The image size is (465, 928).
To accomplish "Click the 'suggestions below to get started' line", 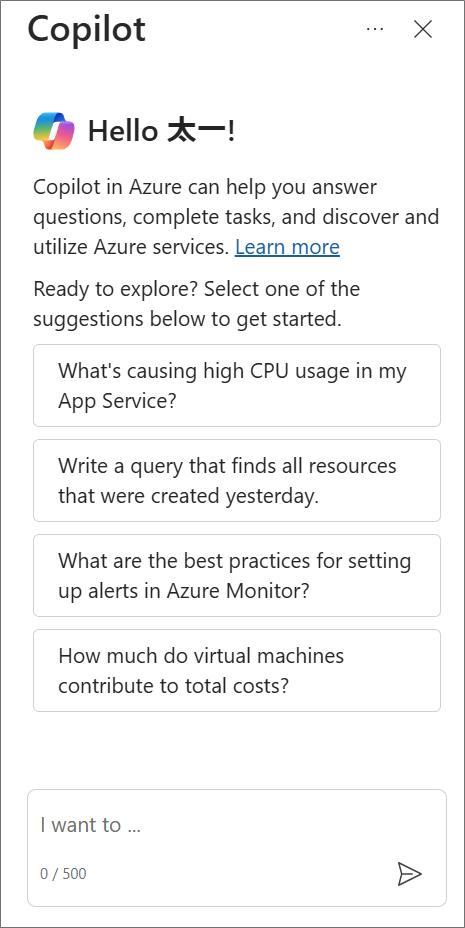I will pyautogui.click(x=188, y=319).
